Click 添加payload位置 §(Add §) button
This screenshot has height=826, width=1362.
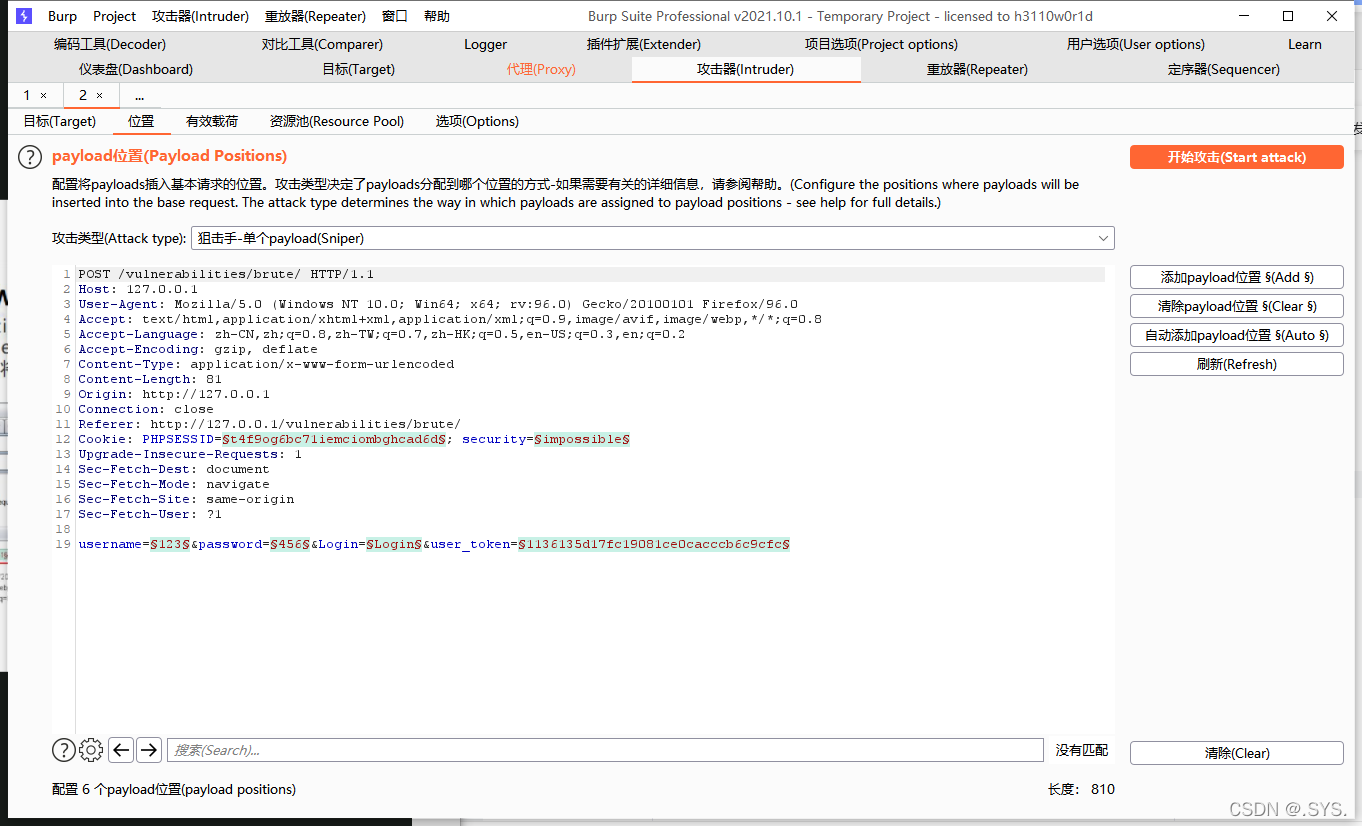pyautogui.click(x=1237, y=277)
